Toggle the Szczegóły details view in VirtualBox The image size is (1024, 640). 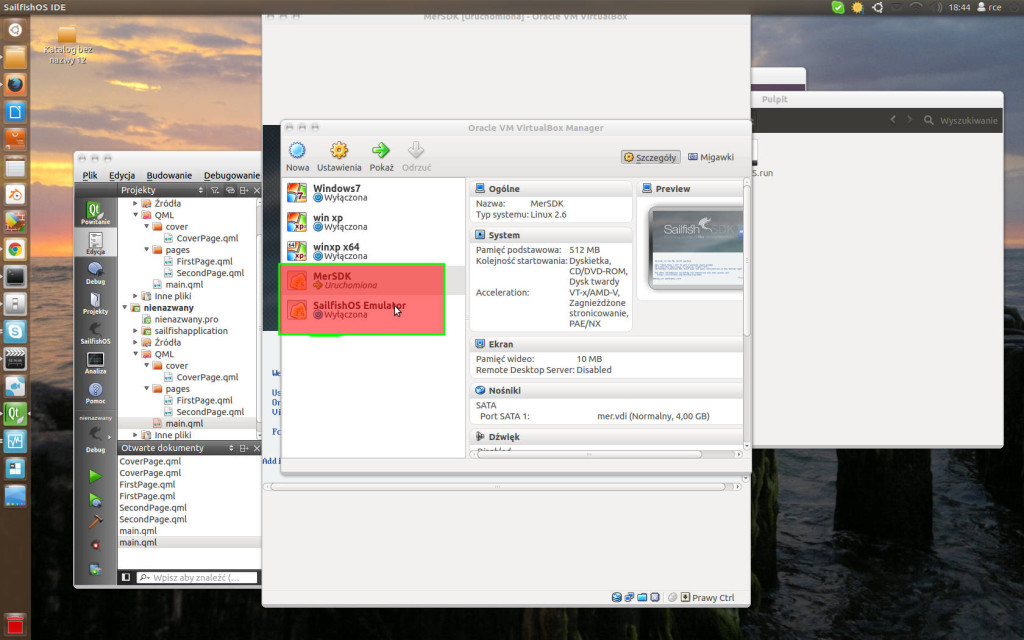(x=651, y=156)
